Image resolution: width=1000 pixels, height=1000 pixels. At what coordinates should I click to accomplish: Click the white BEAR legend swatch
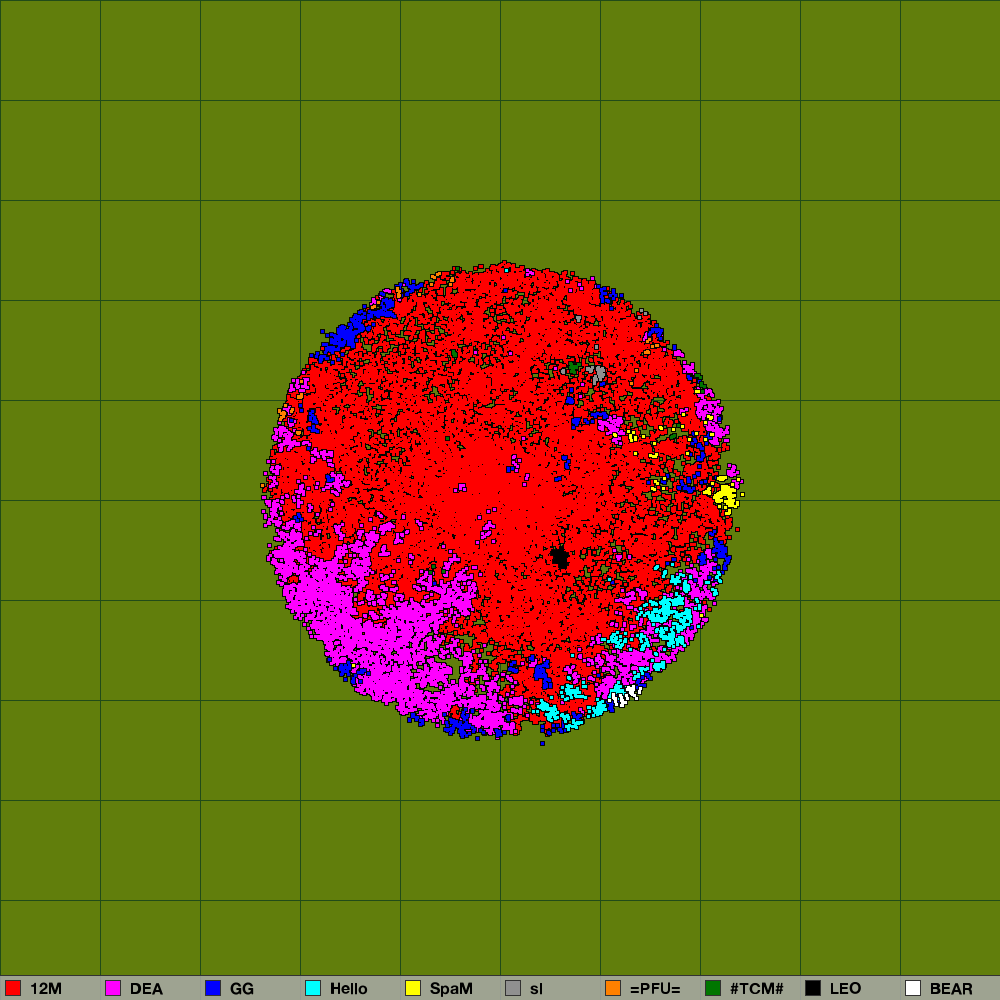click(x=913, y=988)
